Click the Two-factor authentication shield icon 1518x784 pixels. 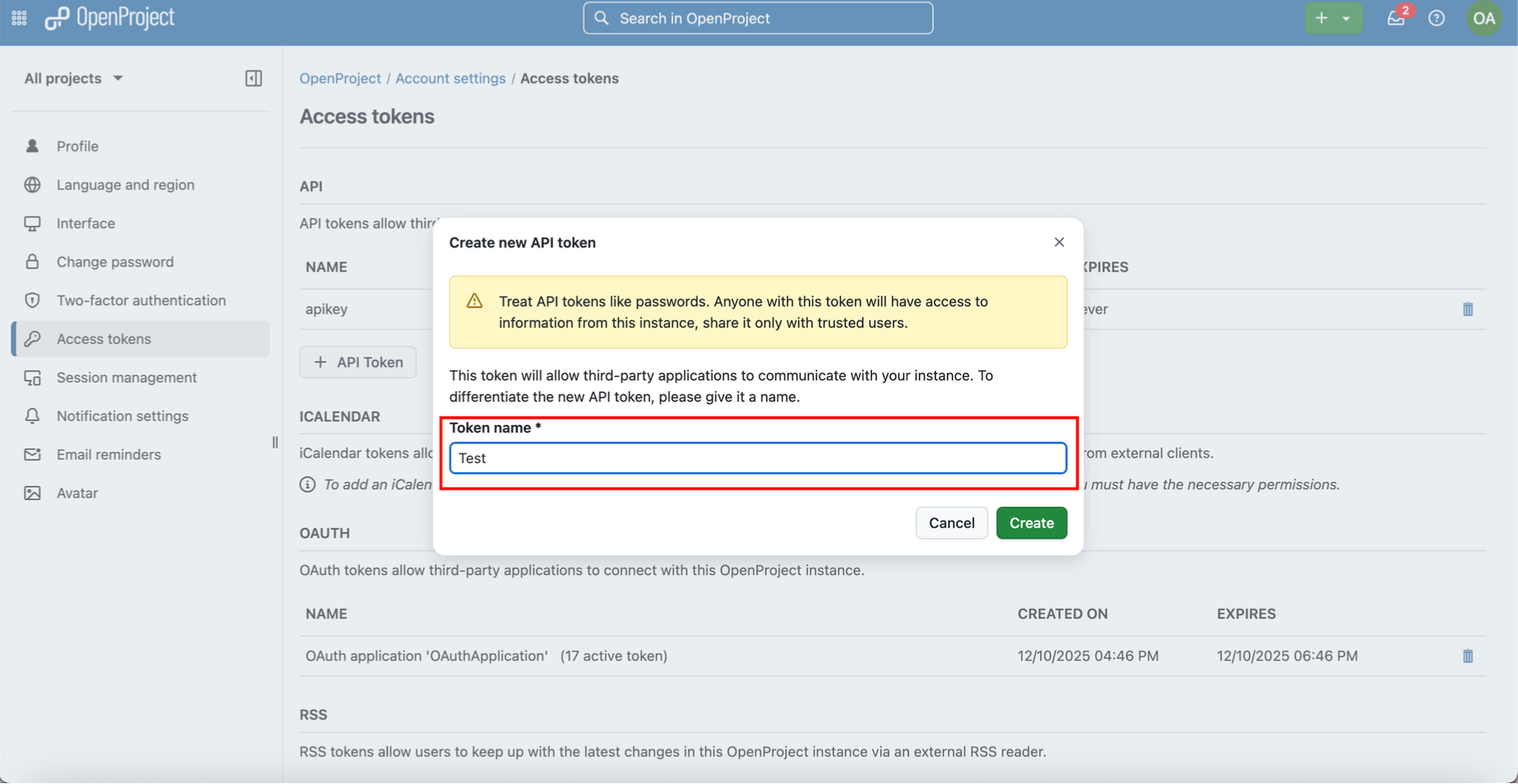pos(32,300)
